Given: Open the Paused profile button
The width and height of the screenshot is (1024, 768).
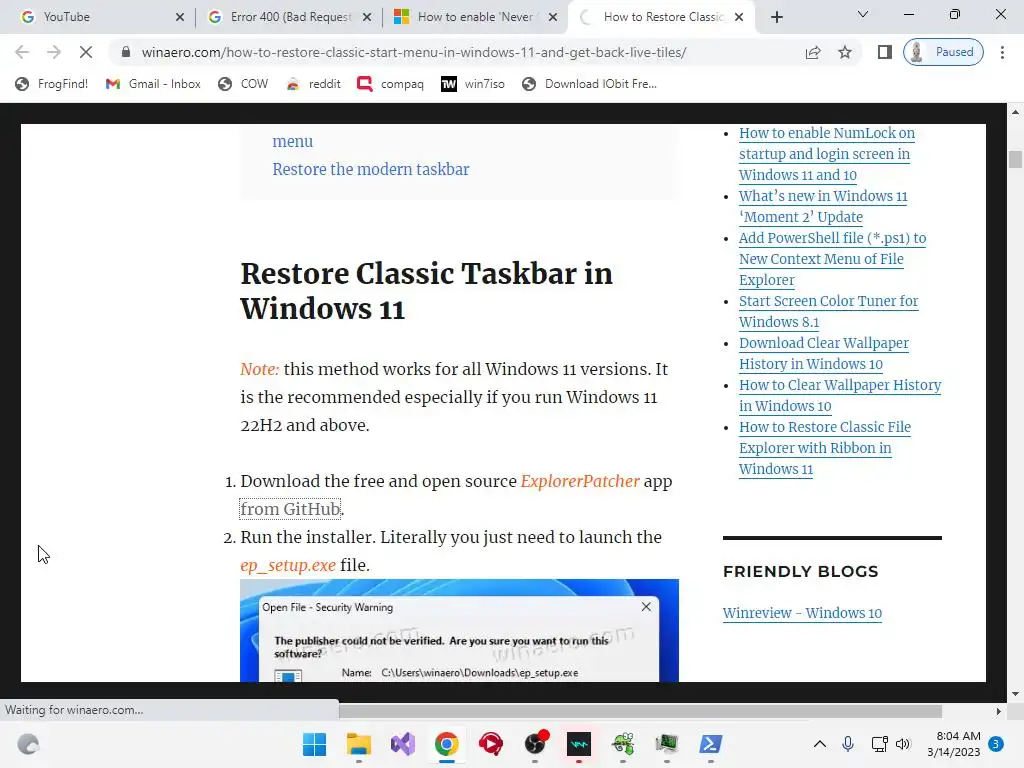Looking at the screenshot, I should pyautogui.click(x=943, y=52).
